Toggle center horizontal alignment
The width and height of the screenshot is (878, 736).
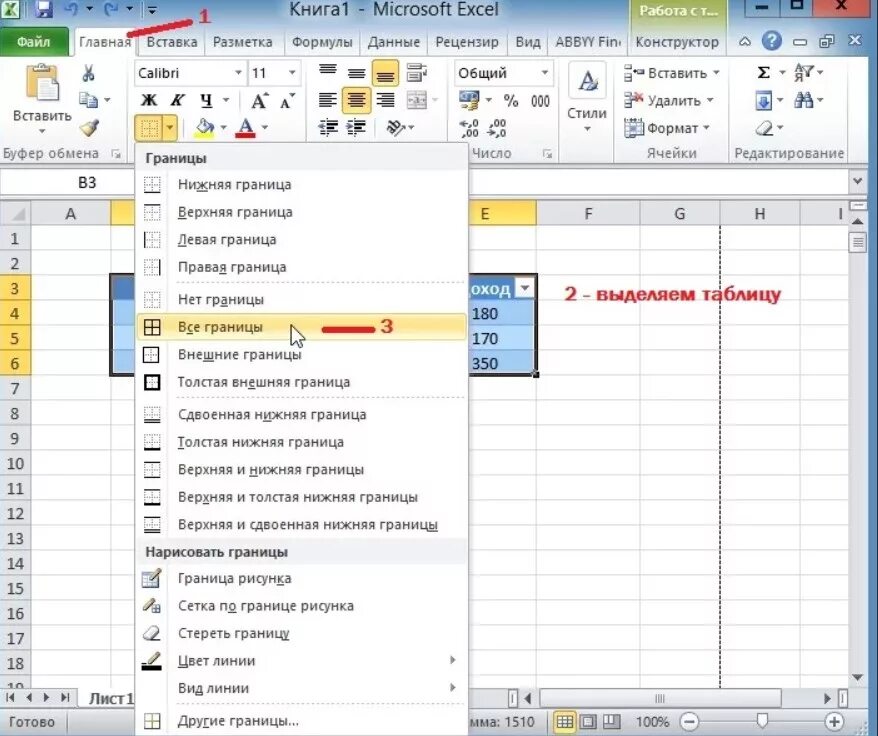click(x=356, y=101)
